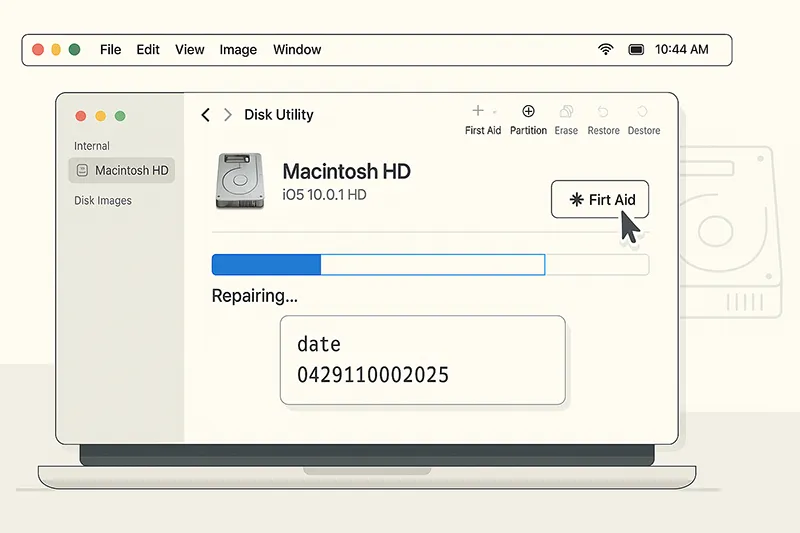Open the View menu
Viewport: 800px width, 533px height.
(189, 49)
